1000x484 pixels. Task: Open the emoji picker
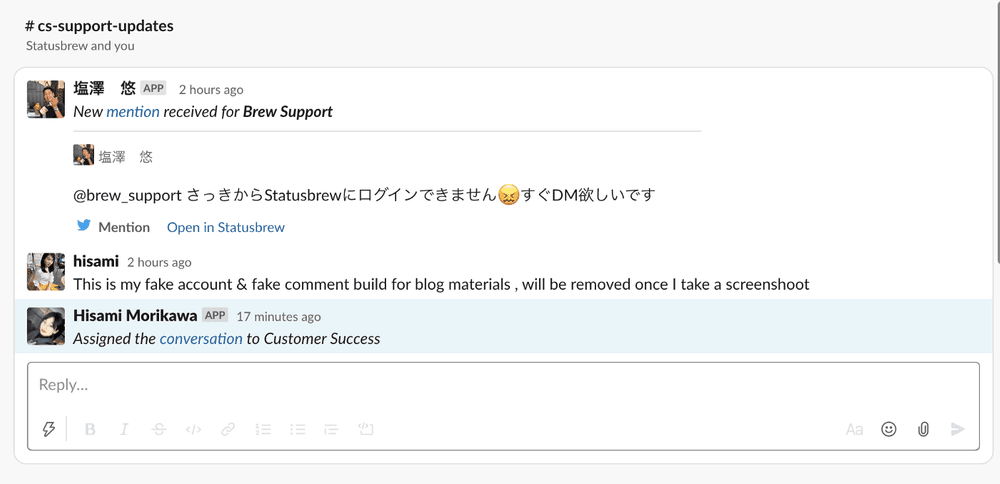[889, 429]
